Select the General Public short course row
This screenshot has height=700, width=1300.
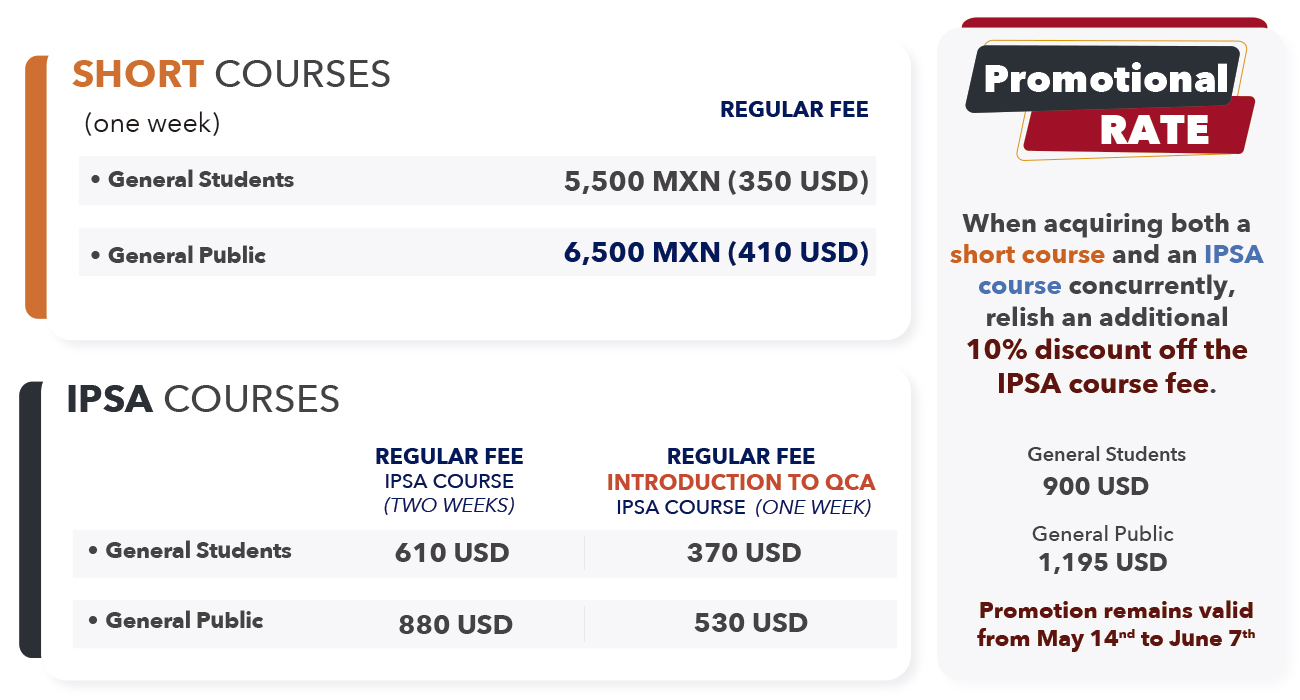tap(477, 252)
